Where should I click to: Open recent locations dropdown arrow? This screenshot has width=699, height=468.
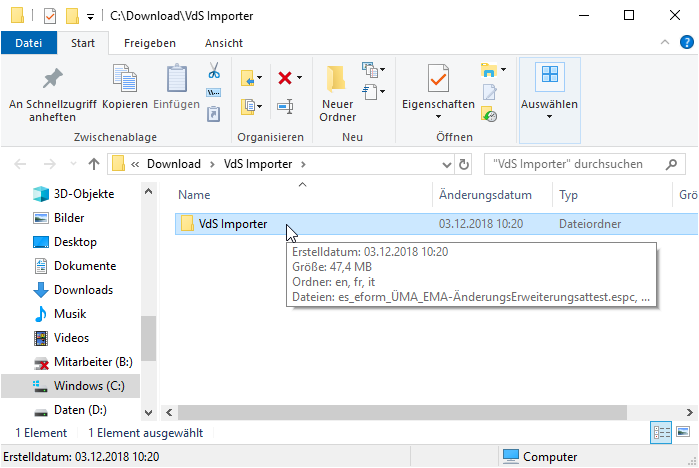[x=73, y=164]
